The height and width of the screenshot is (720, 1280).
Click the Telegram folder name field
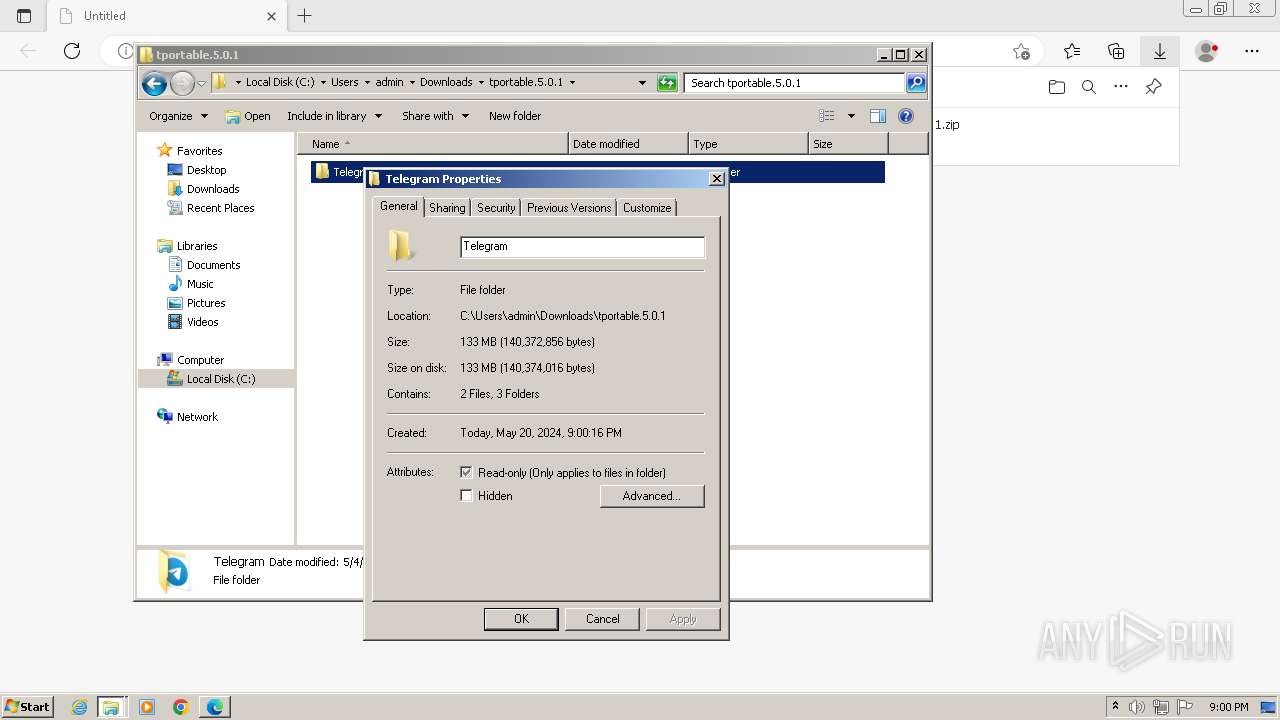click(x=582, y=246)
